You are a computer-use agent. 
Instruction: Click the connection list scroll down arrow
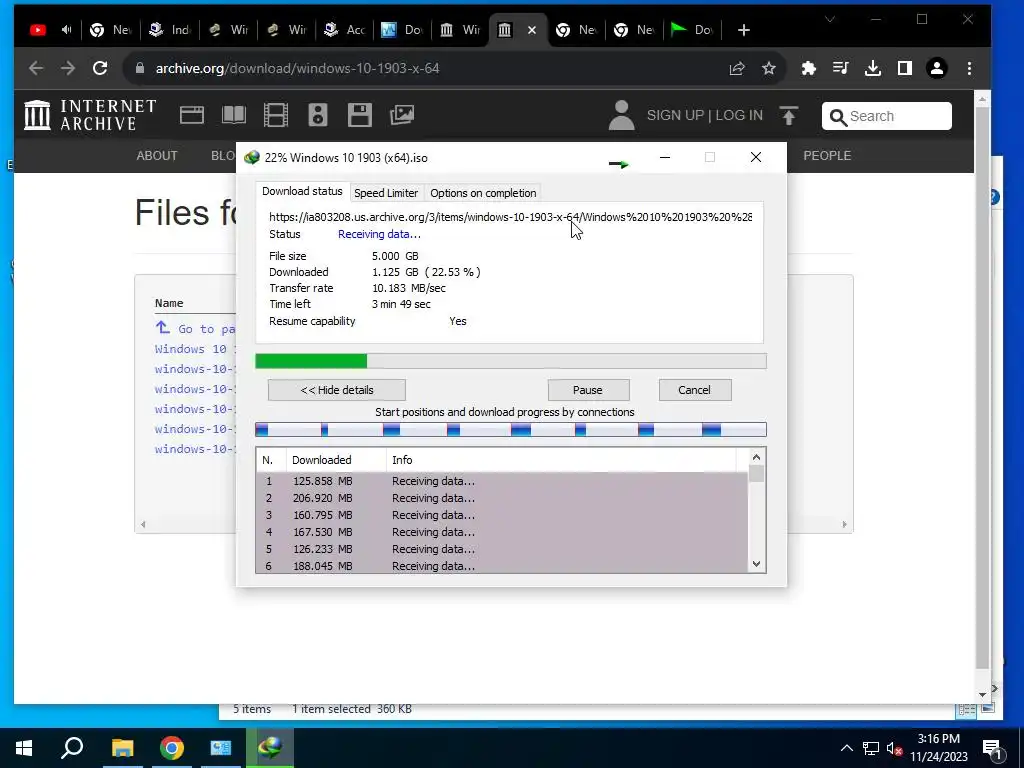coord(756,564)
